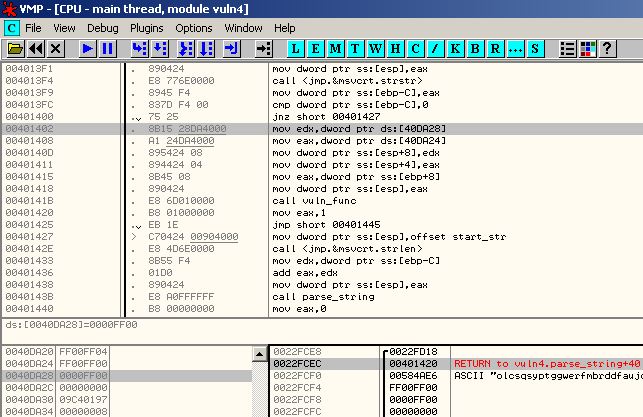Open the Plugins menu
The width and height of the screenshot is (643, 417).
tap(146, 28)
